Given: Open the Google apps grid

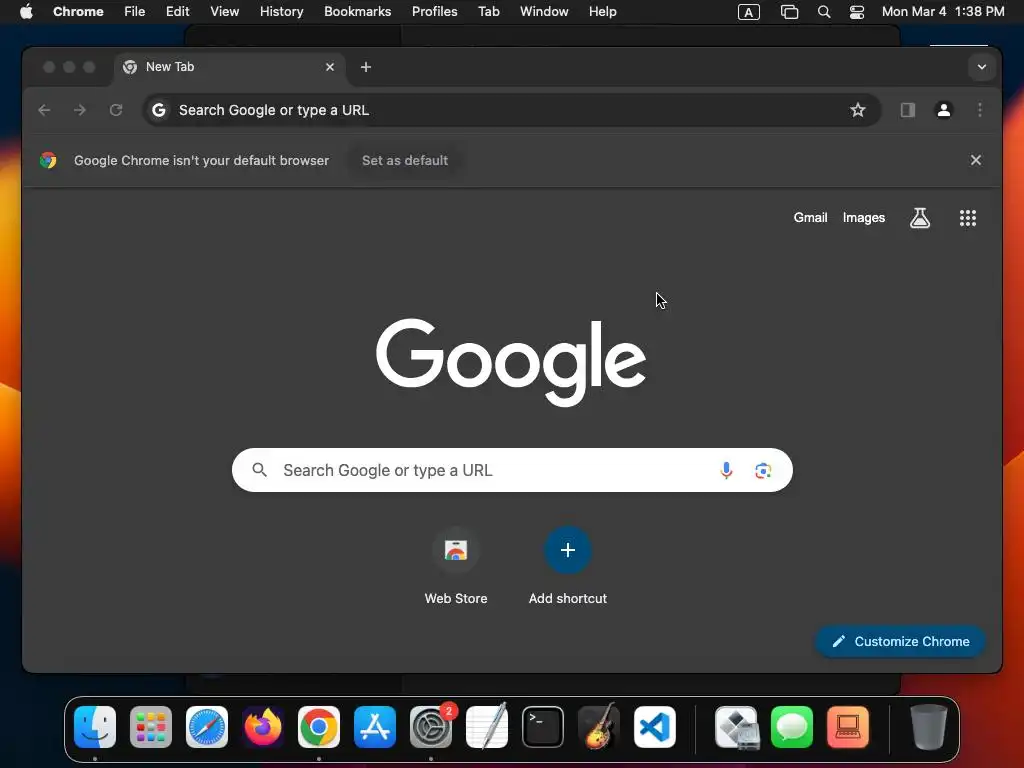Looking at the screenshot, I should click(x=968, y=218).
